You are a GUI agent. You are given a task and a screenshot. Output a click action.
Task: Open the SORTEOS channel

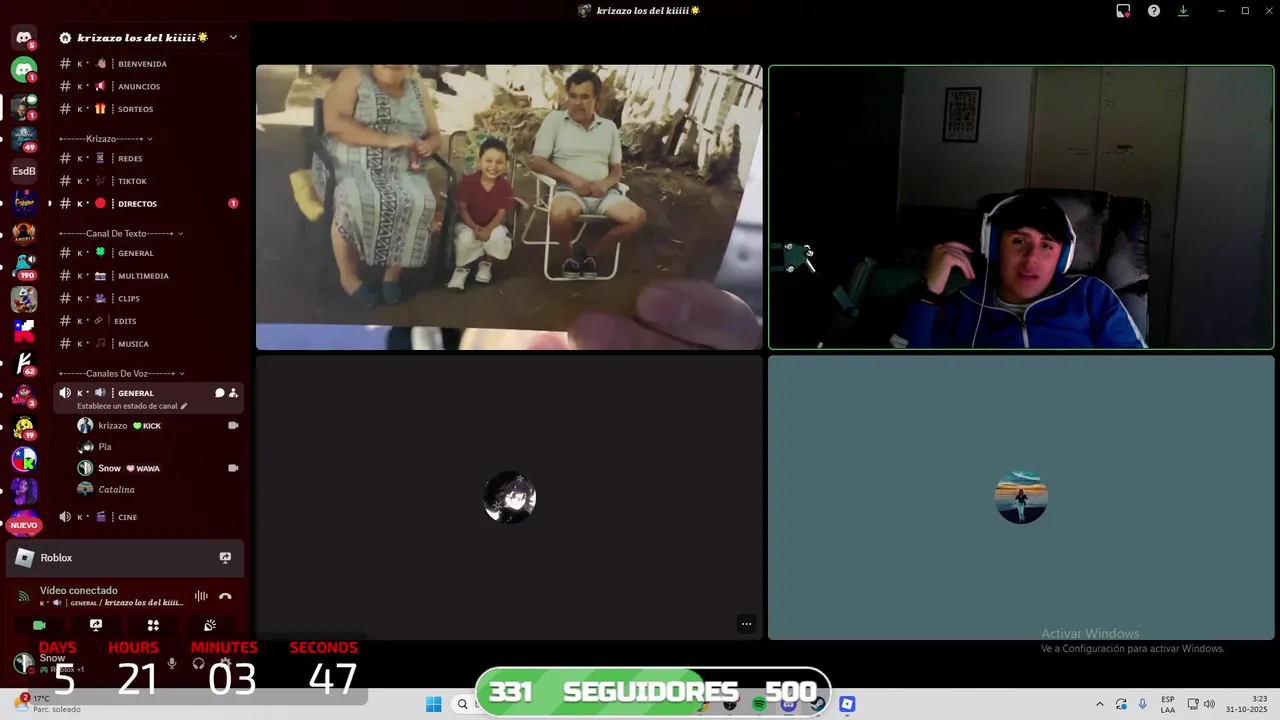point(148,109)
